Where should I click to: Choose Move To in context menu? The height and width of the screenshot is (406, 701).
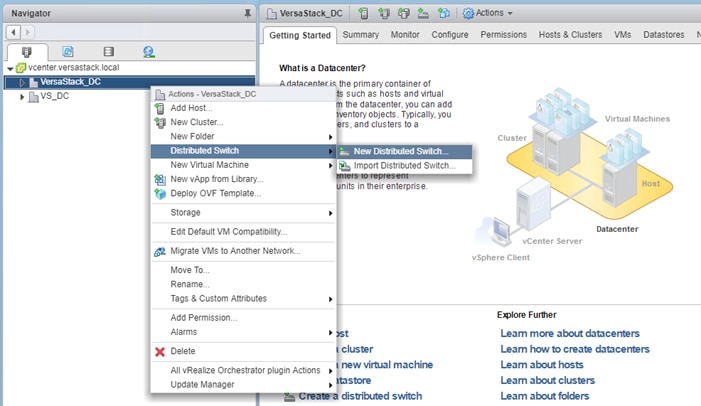pos(243,270)
